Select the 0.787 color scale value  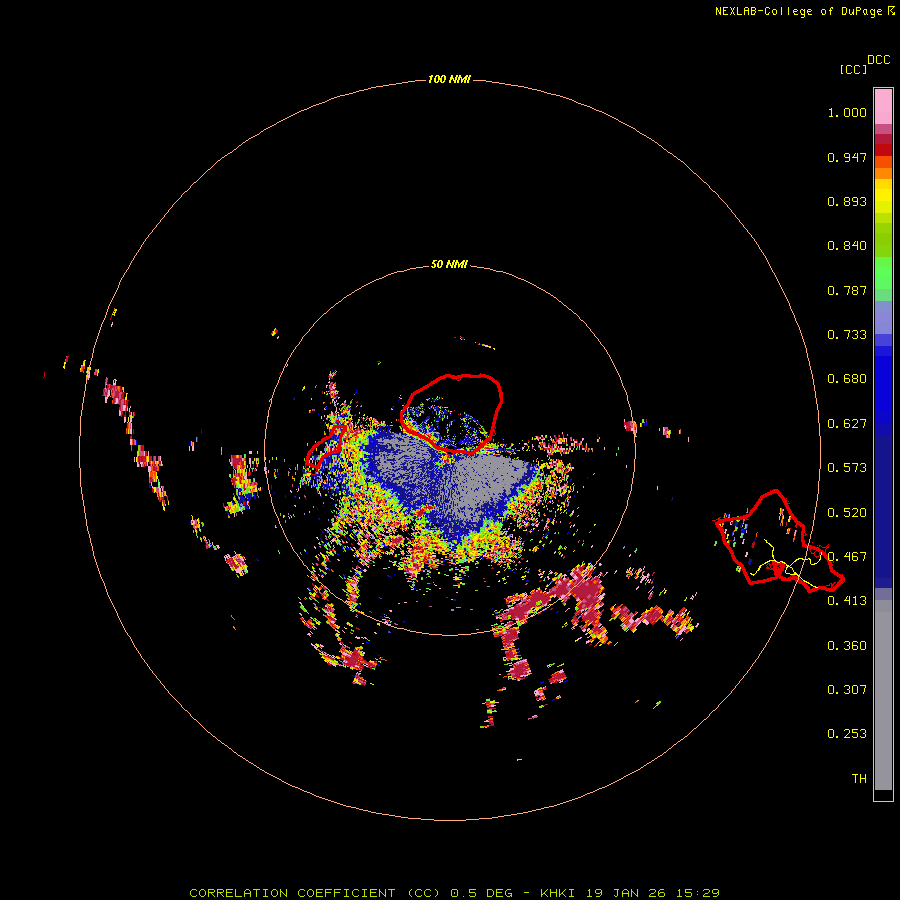point(847,290)
